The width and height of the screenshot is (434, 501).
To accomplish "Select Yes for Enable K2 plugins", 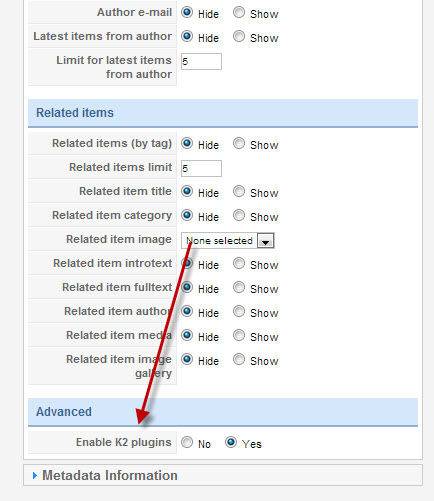I will [x=231, y=442].
